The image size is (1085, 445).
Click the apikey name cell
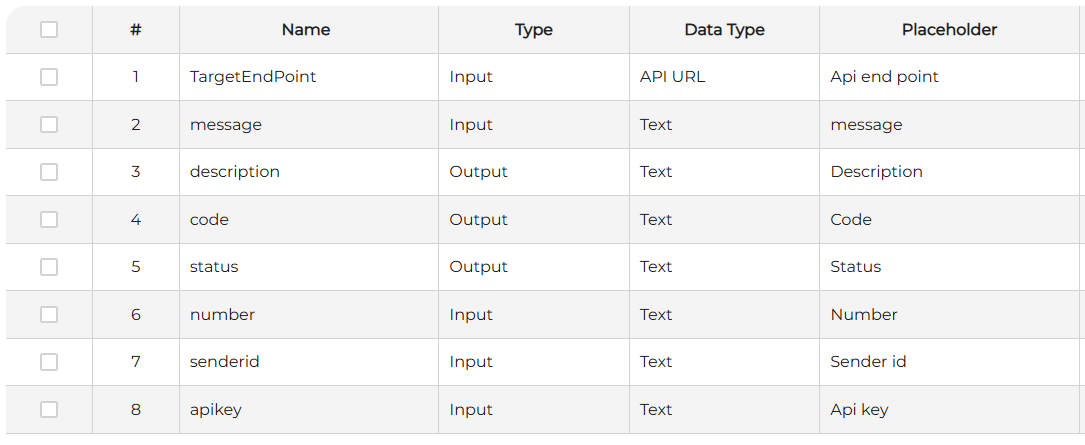coord(216,410)
